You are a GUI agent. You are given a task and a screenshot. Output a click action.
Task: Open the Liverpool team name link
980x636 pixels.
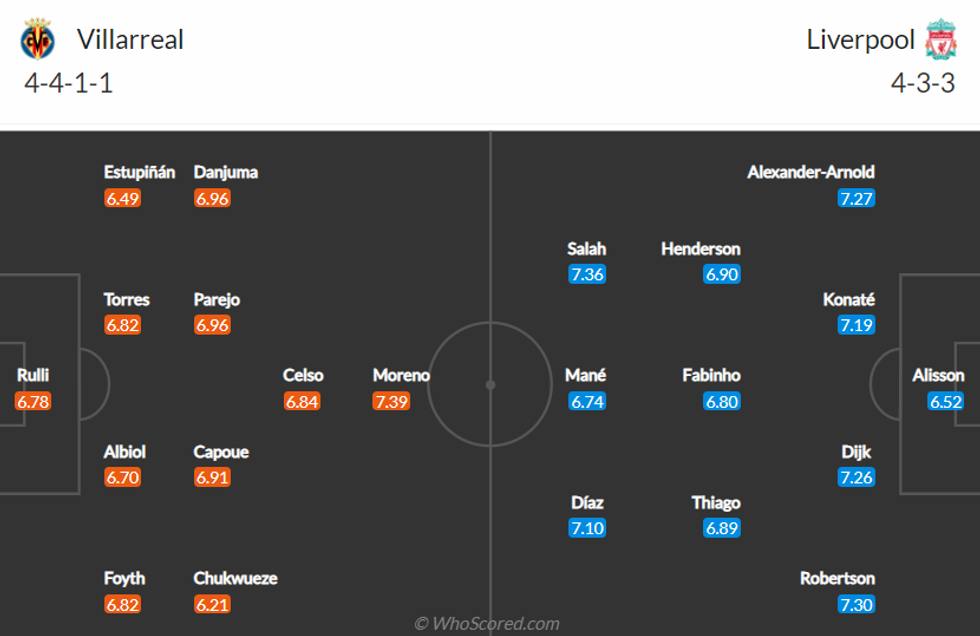point(860,40)
